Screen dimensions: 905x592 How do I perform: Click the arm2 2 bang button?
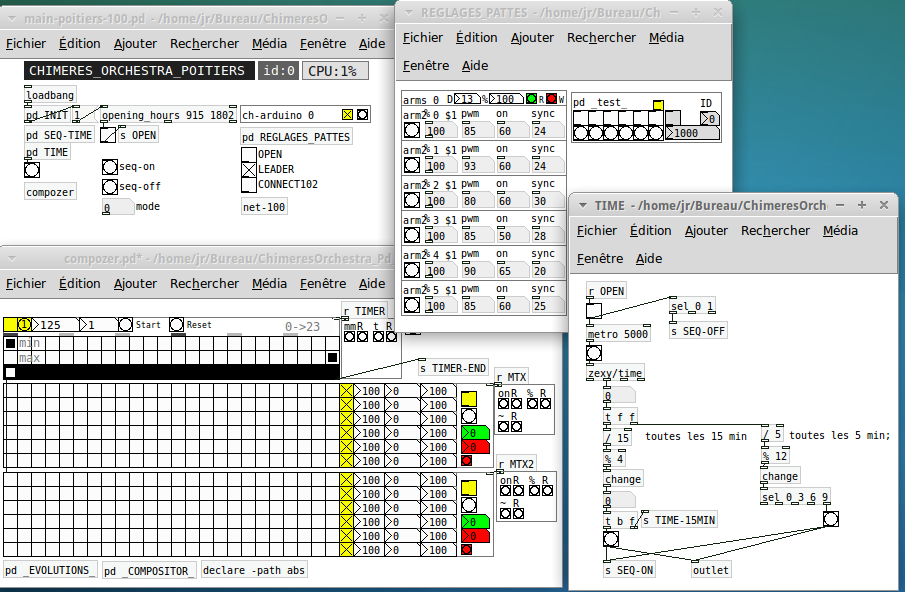412,200
